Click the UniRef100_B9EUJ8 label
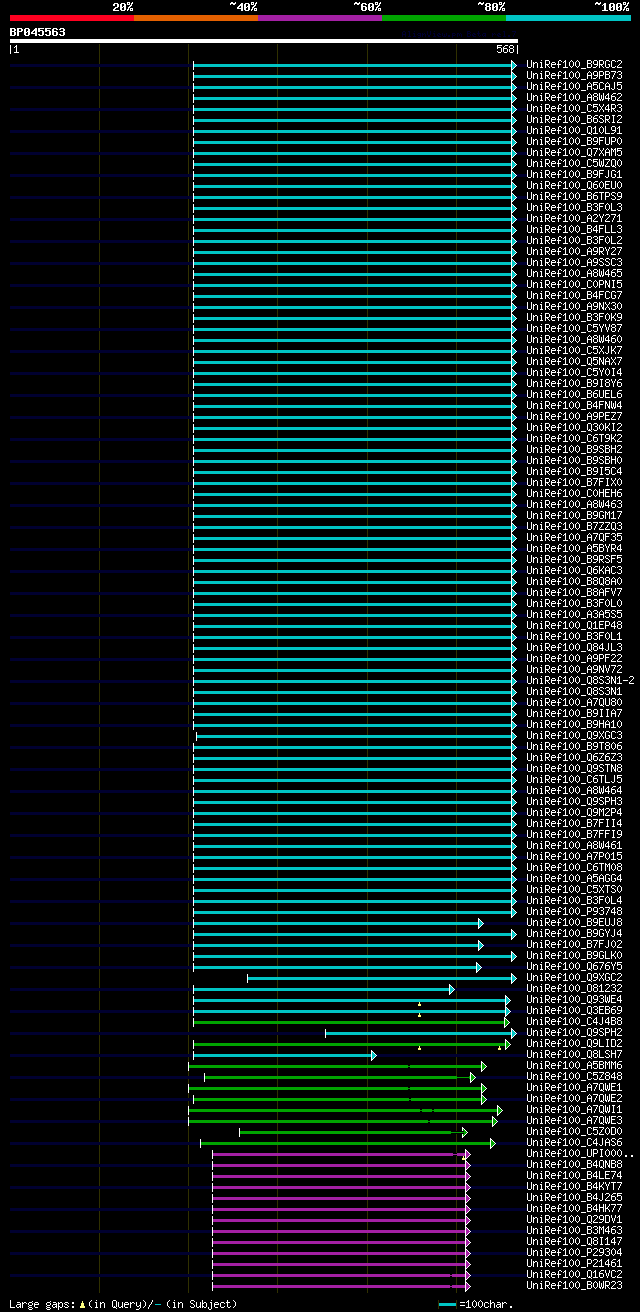The height and width of the screenshot is (1312, 640). point(574,922)
